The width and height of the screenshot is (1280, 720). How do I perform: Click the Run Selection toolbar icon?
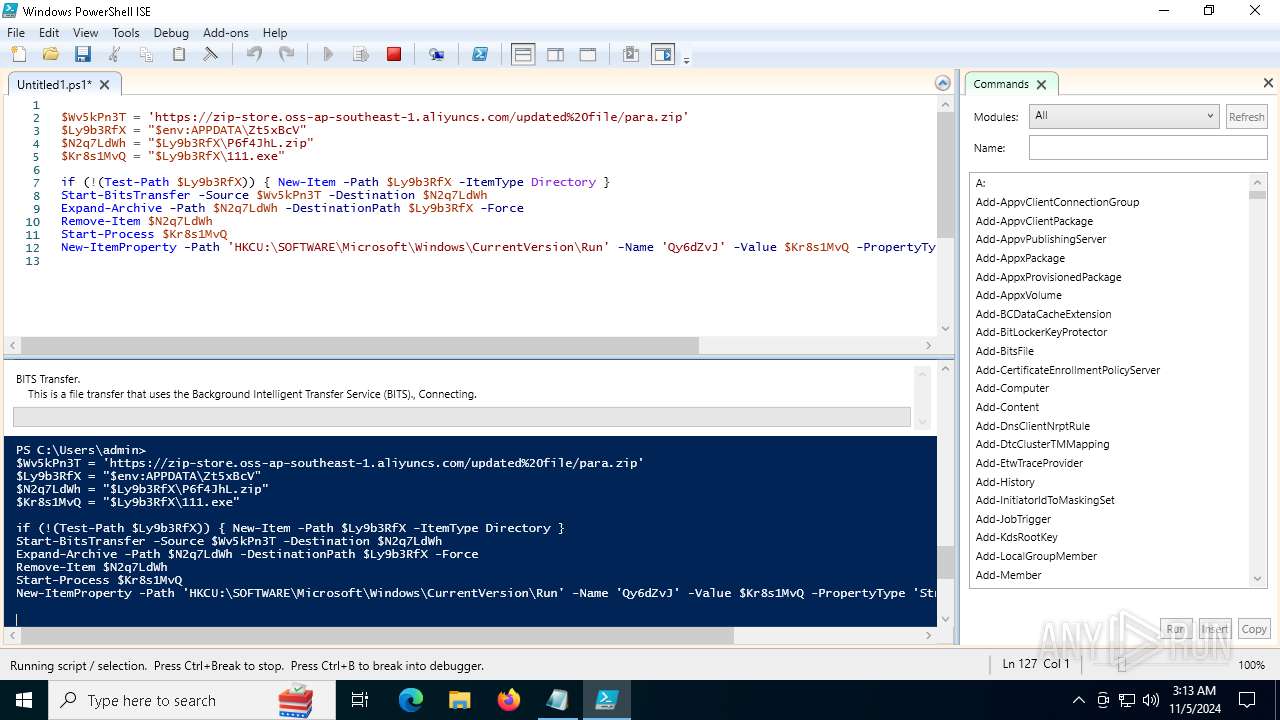[361, 54]
